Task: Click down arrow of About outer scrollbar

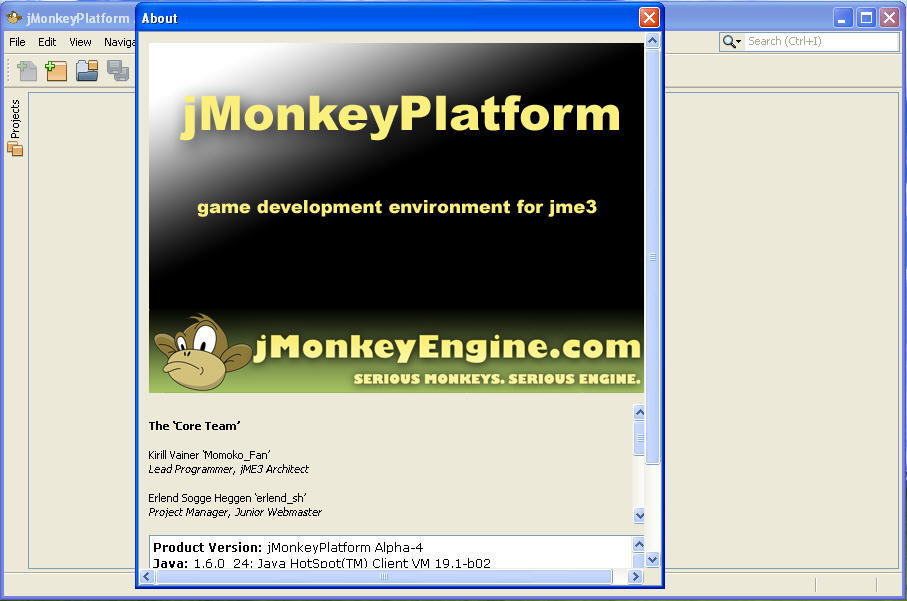Action: coord(652,559)
